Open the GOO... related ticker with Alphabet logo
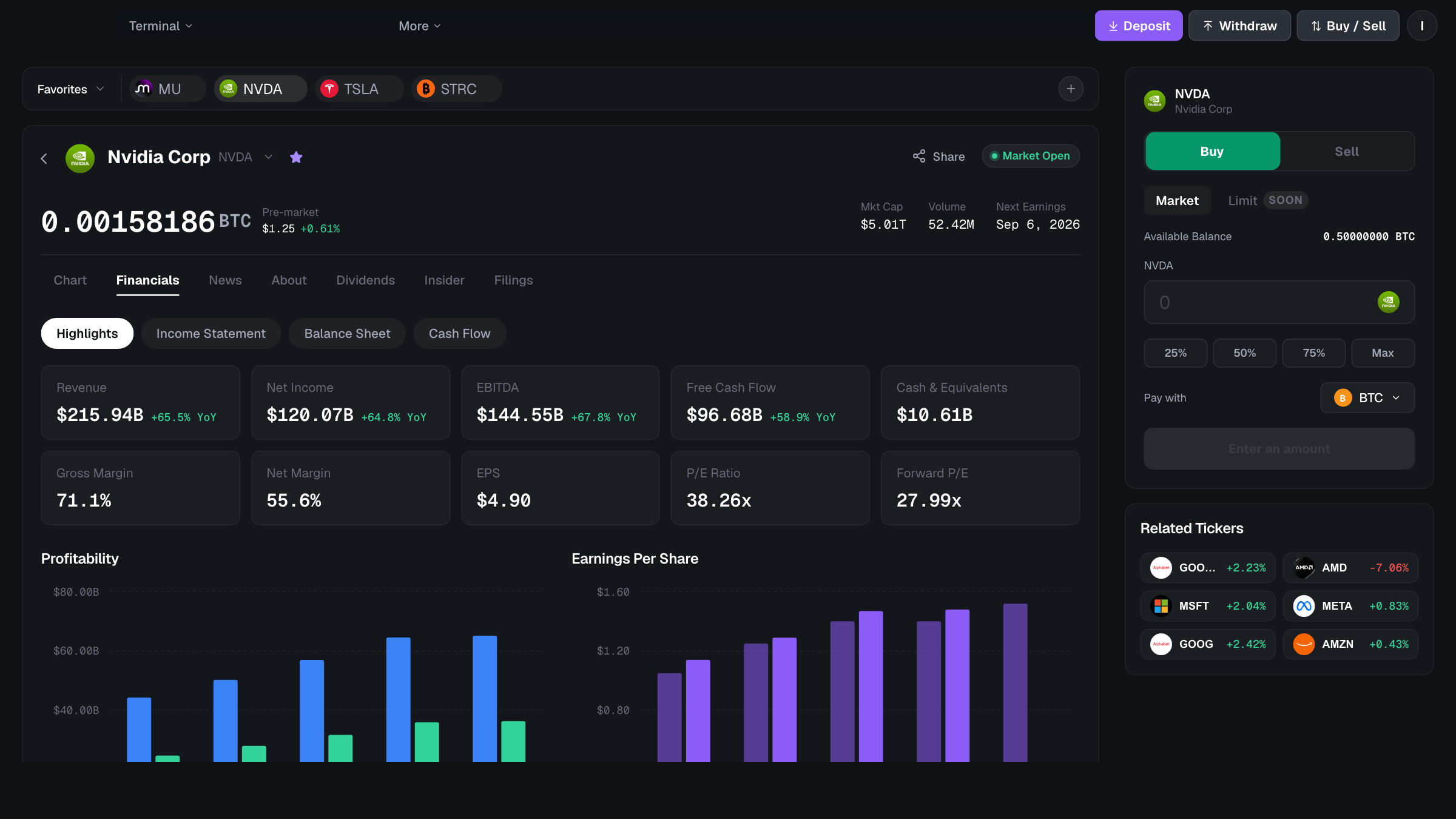Viewport: 1456px width, 819px height. coord(1161,567)
